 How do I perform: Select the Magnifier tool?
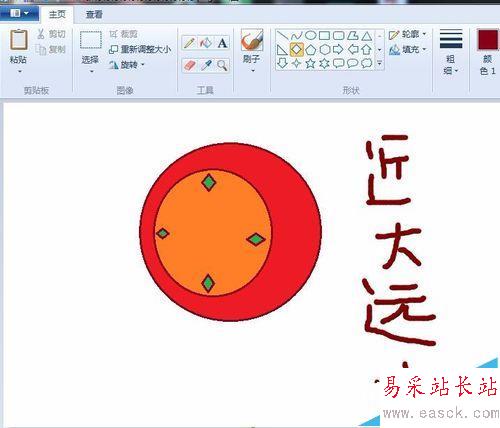[222, 65]
